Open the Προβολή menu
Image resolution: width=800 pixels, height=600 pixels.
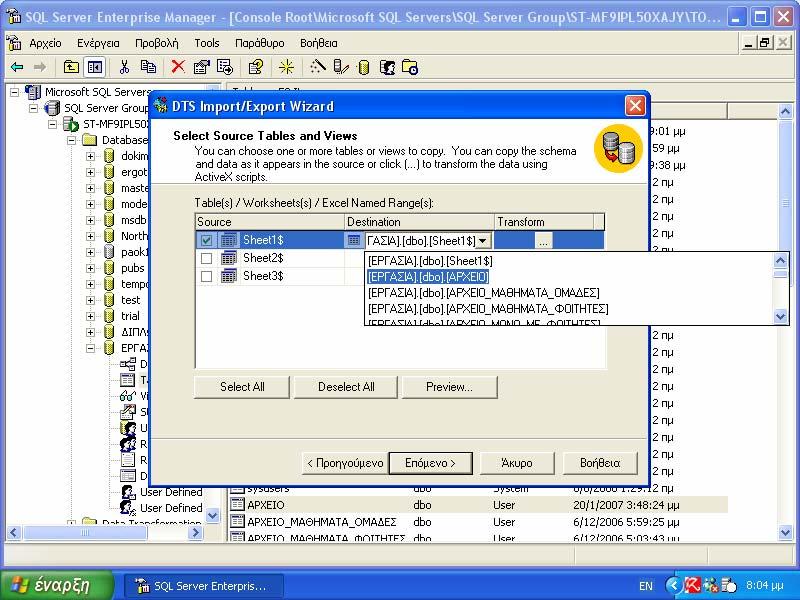coord(157,43)
